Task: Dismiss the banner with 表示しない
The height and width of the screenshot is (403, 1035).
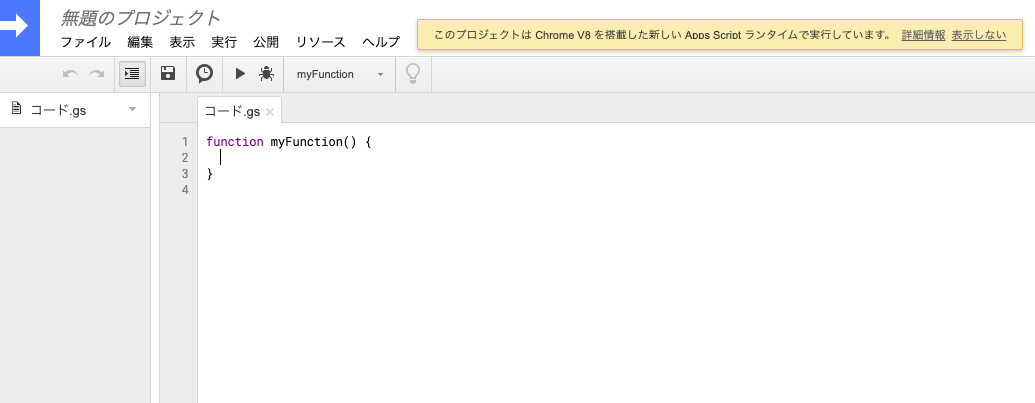Action: 979,35
